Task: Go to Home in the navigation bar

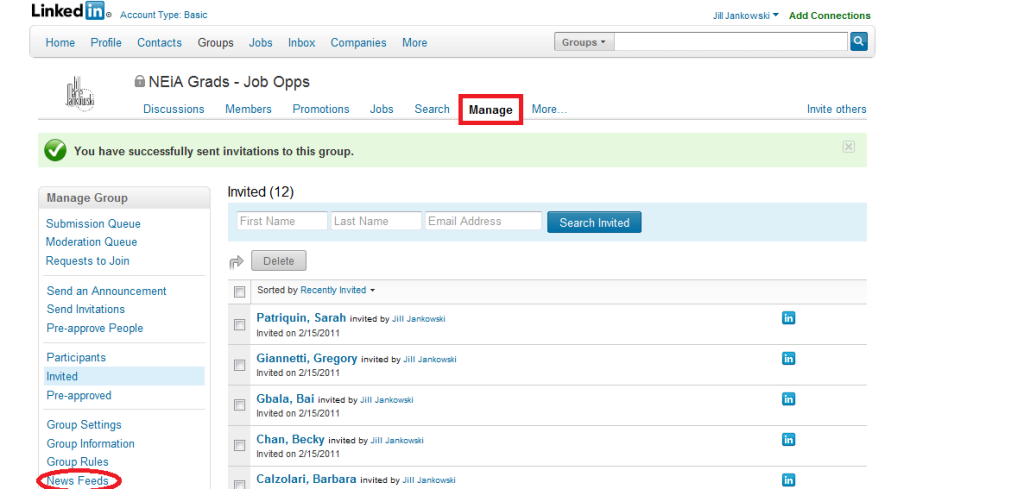Action: coord(60,42)
